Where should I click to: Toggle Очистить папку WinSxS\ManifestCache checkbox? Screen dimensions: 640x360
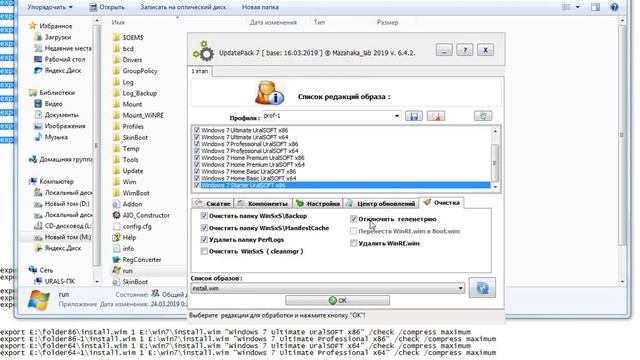coord(204,228)
